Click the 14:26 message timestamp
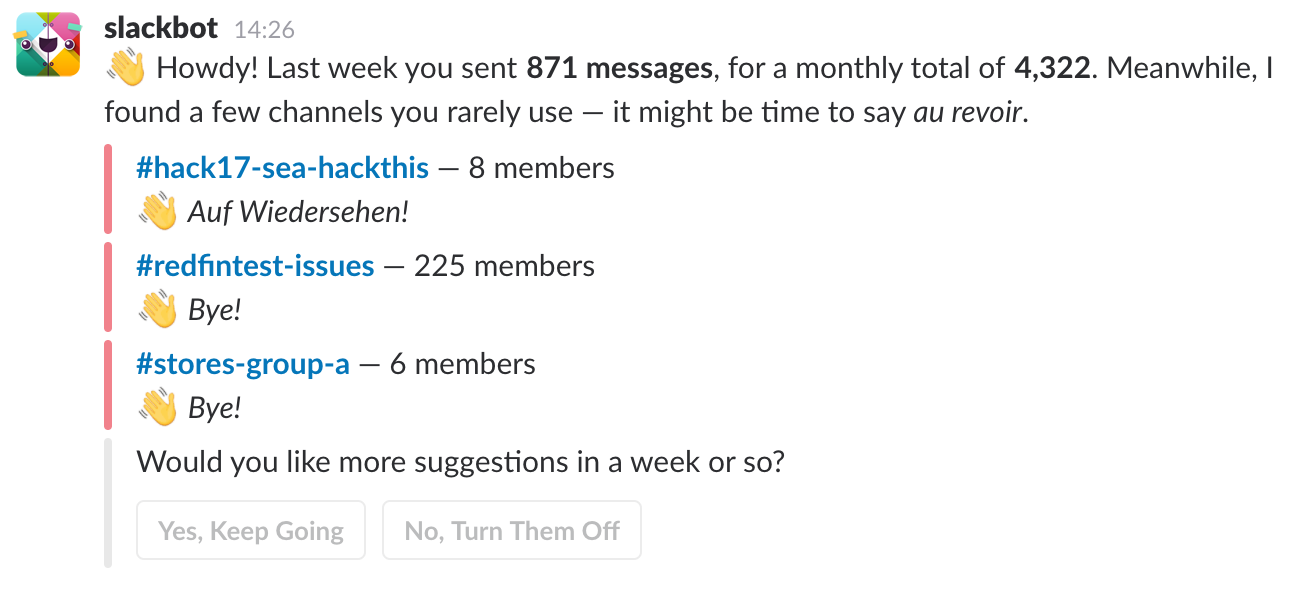 [x=264, y=30]
